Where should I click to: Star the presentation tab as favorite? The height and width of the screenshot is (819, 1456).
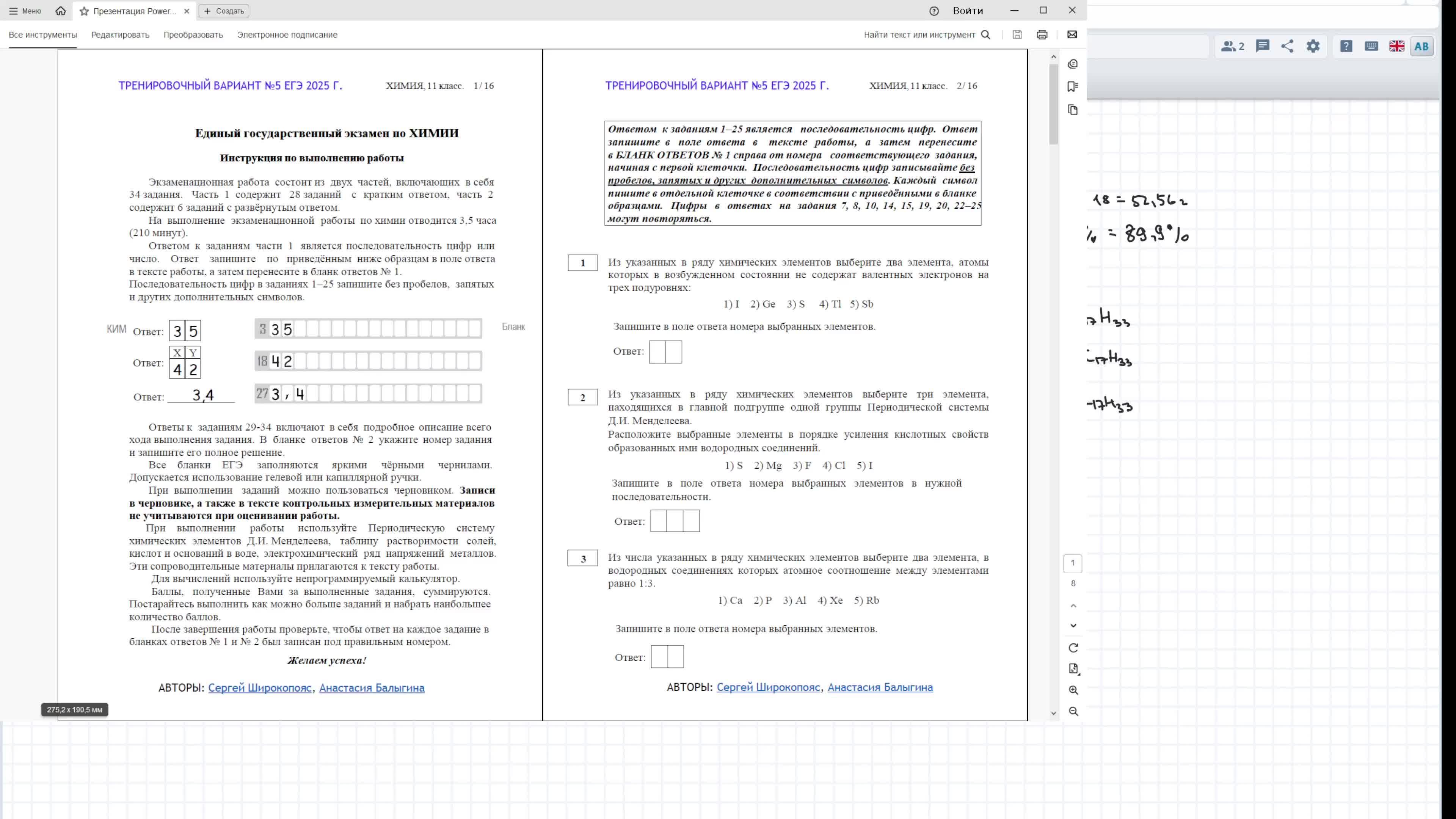(84, 11)
